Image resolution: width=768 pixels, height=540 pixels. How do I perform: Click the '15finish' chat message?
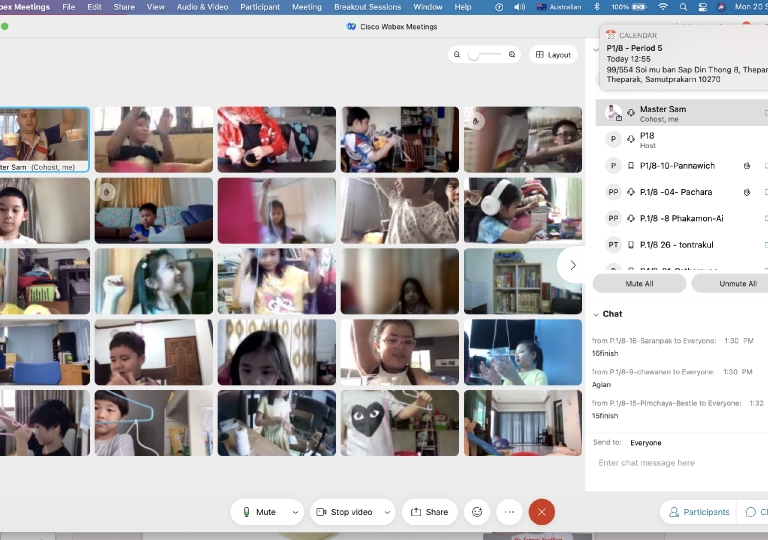point(605,416)
